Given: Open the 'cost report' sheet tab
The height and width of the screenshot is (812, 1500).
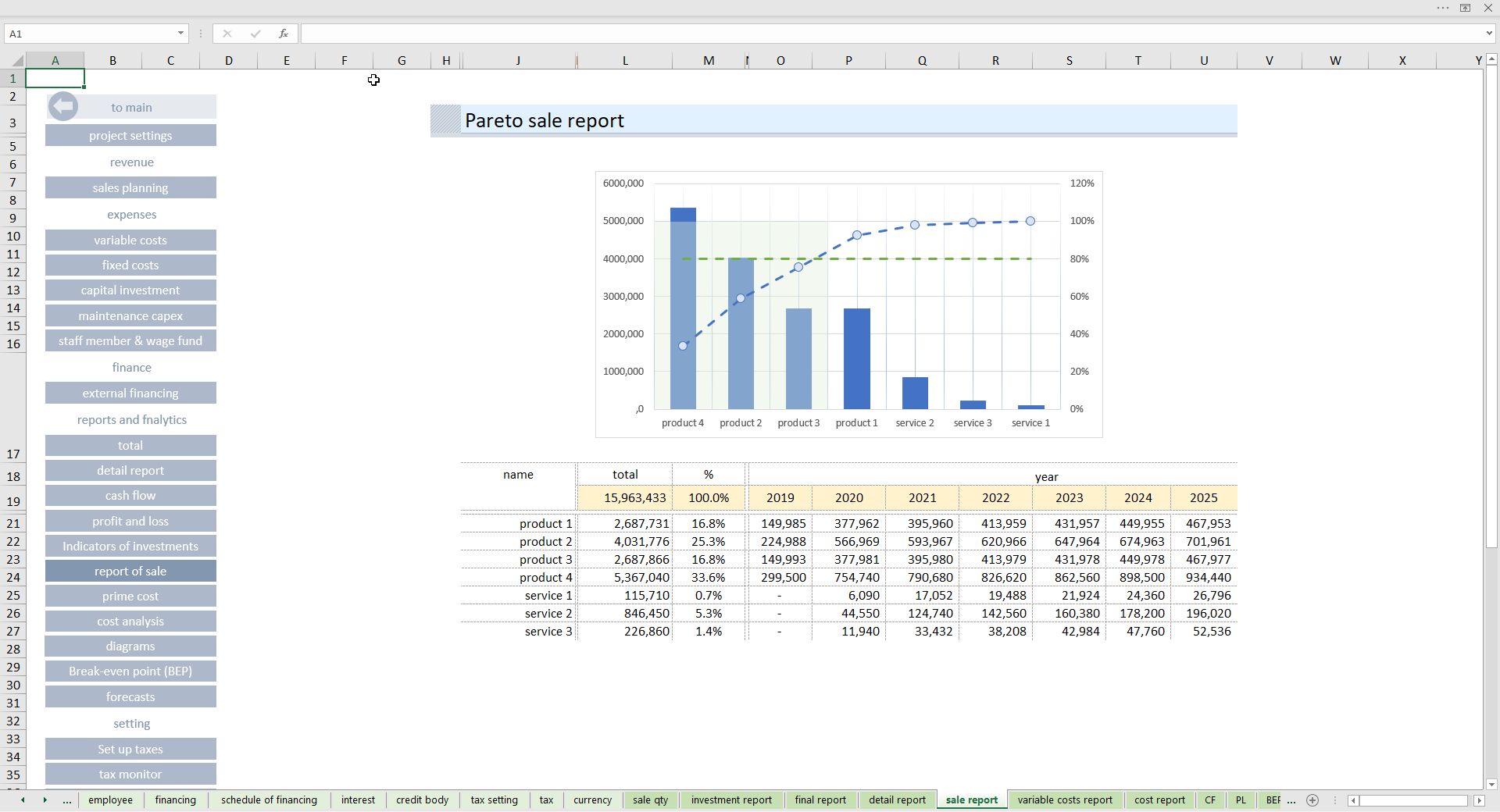Looking at the screenshot, I should pyautogui.click(x=1159, y=800).
